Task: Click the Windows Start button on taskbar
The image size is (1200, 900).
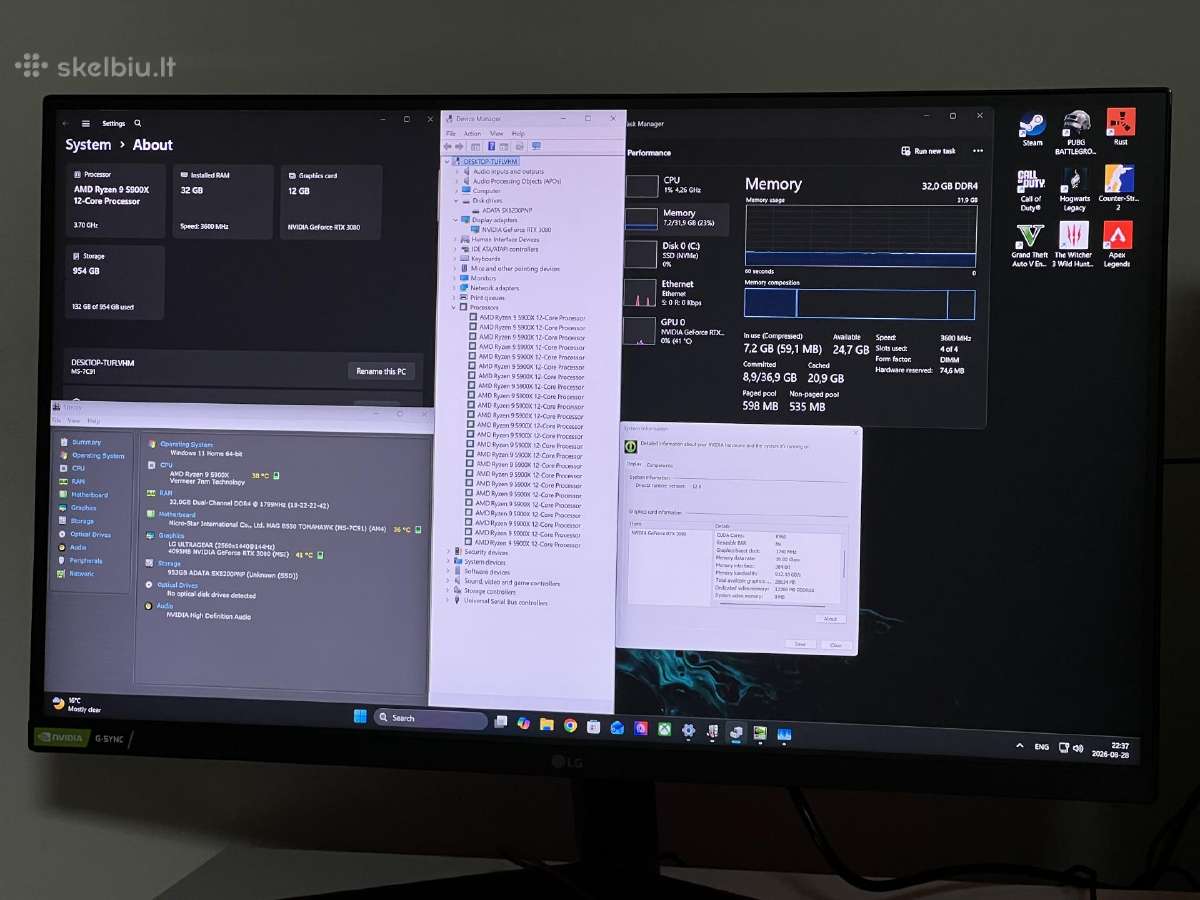Action: [x=359, y=717]
